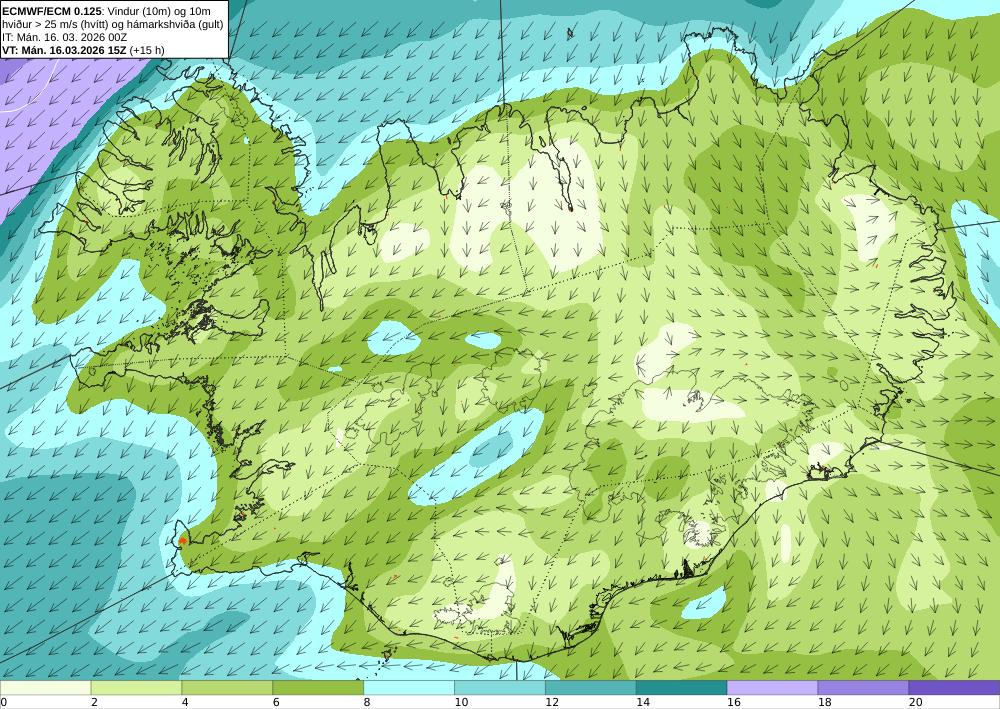Click the legend scale label "20"
The height and width of the screenshot is (709, 1000).
[x=915, y=703]
